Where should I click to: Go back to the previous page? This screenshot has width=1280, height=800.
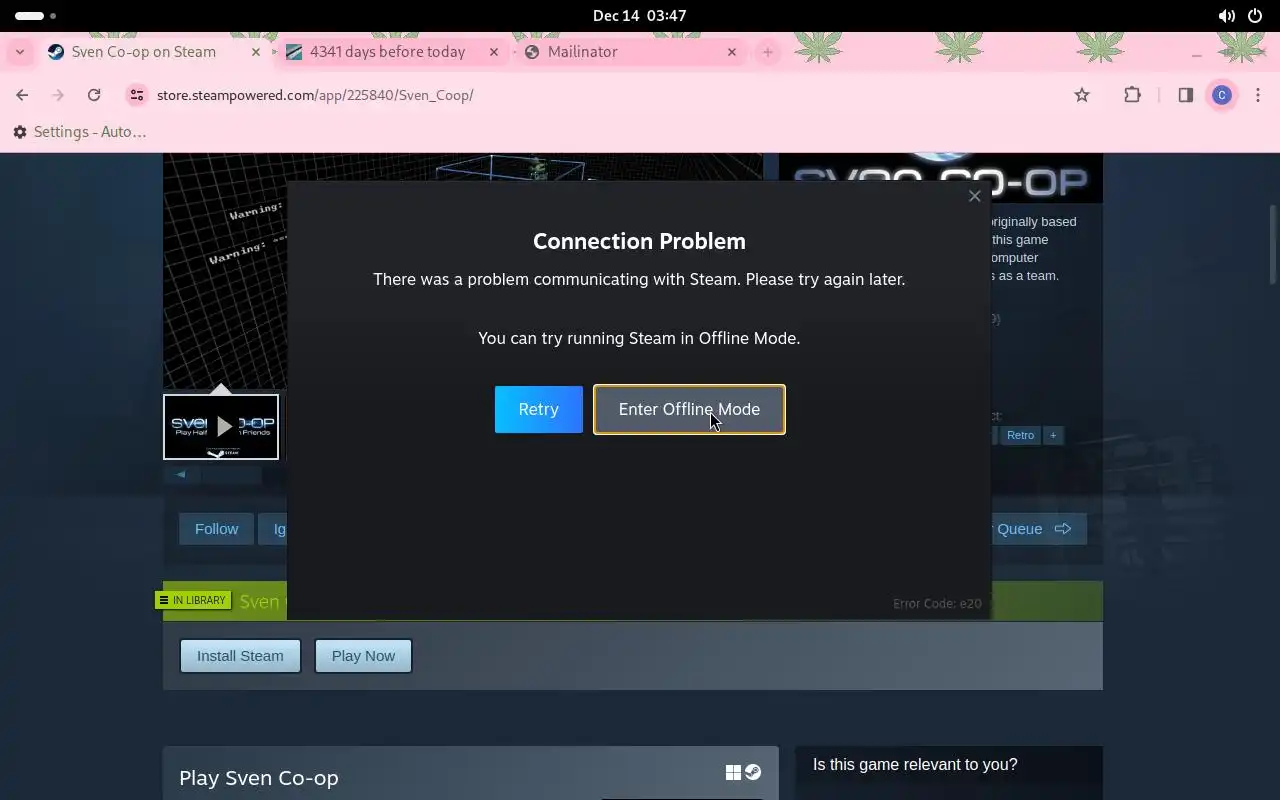click(22, 95)
